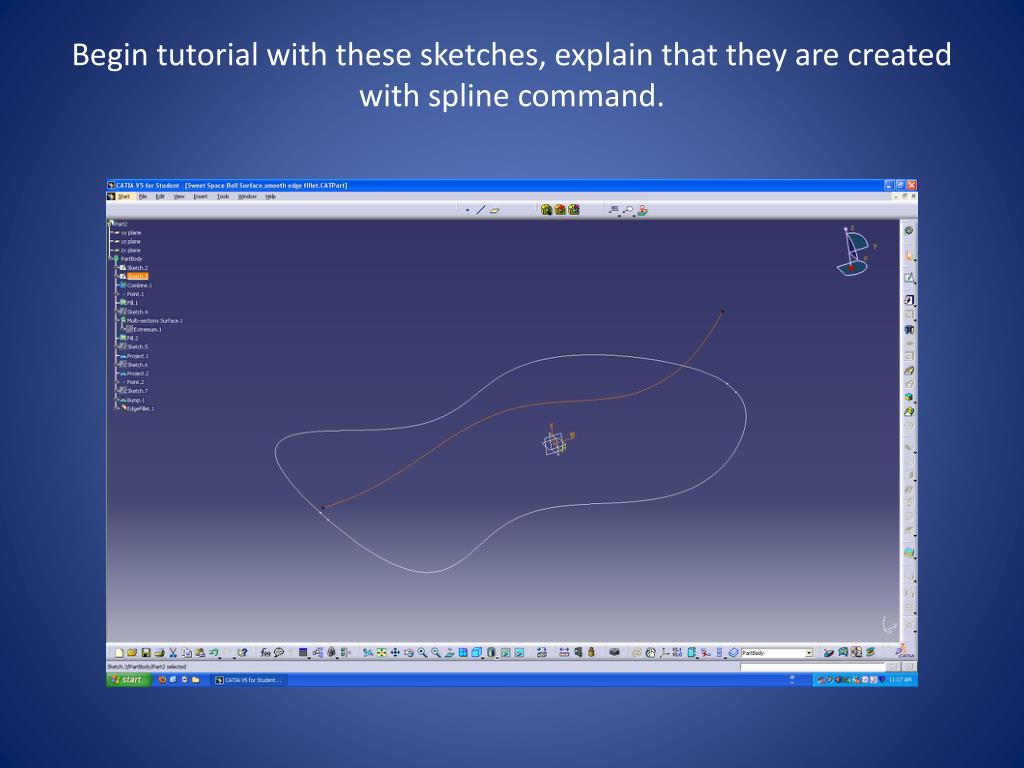Collapse the Multi-sections Surface.1 node
1024x768 pixels.
tap(118, 321)
